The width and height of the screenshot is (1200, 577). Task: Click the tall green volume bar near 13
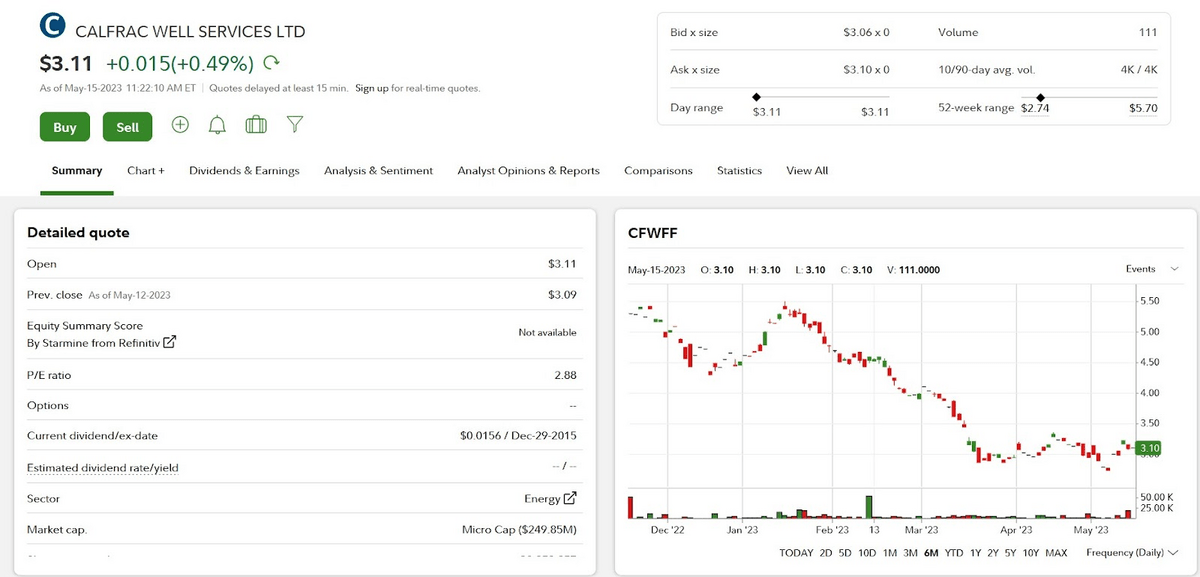[x=870, y=507]
